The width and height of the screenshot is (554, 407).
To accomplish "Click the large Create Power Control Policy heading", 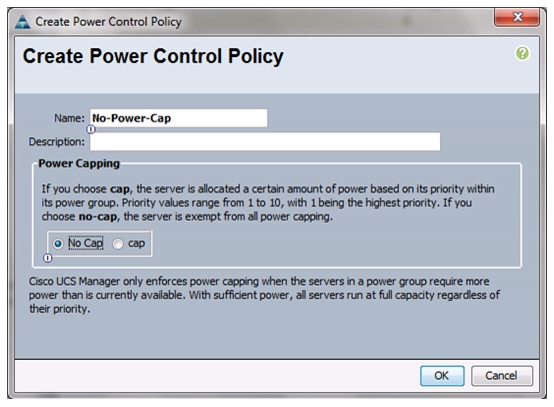I will [153, 56].
